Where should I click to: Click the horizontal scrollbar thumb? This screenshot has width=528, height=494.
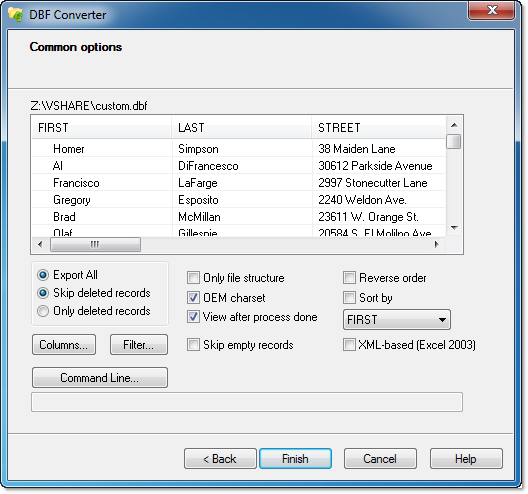point(95,244)
